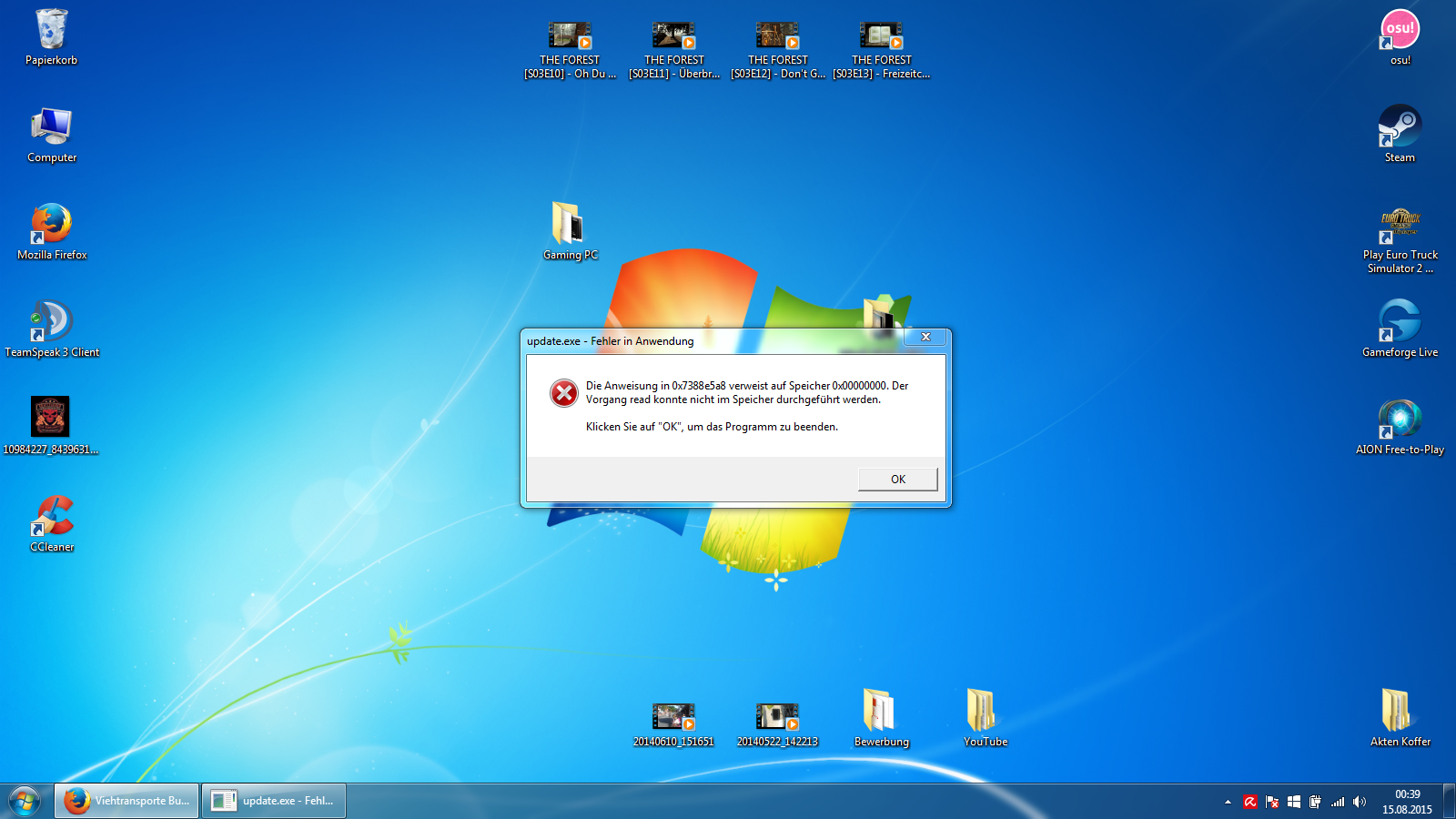Screen dimensions: 1456x819
Task: Select the Mozilla Firefox desktop shortcut
Action: point(52,232)
